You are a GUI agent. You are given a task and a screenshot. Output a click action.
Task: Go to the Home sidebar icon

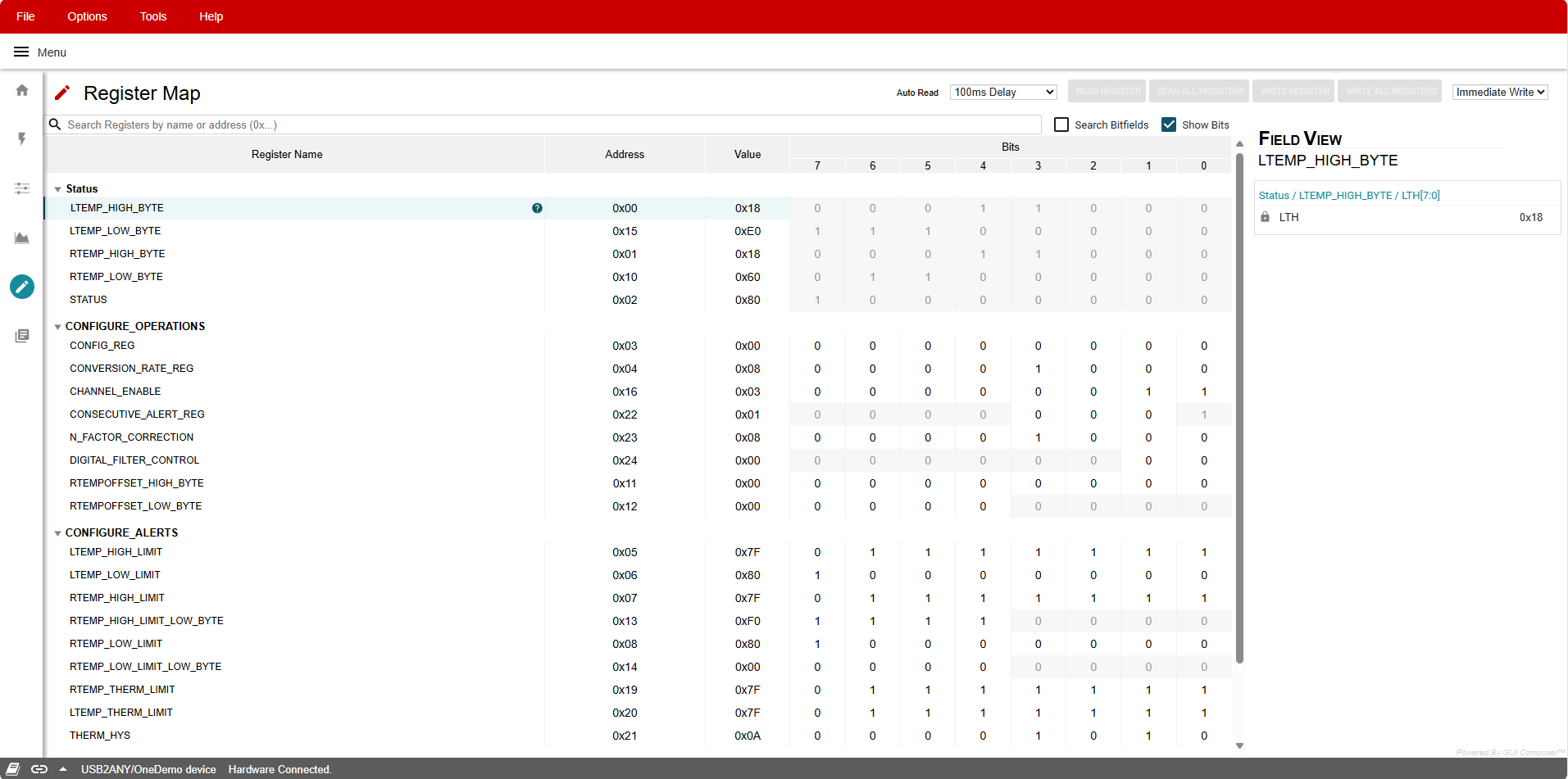tap(22, 90)
